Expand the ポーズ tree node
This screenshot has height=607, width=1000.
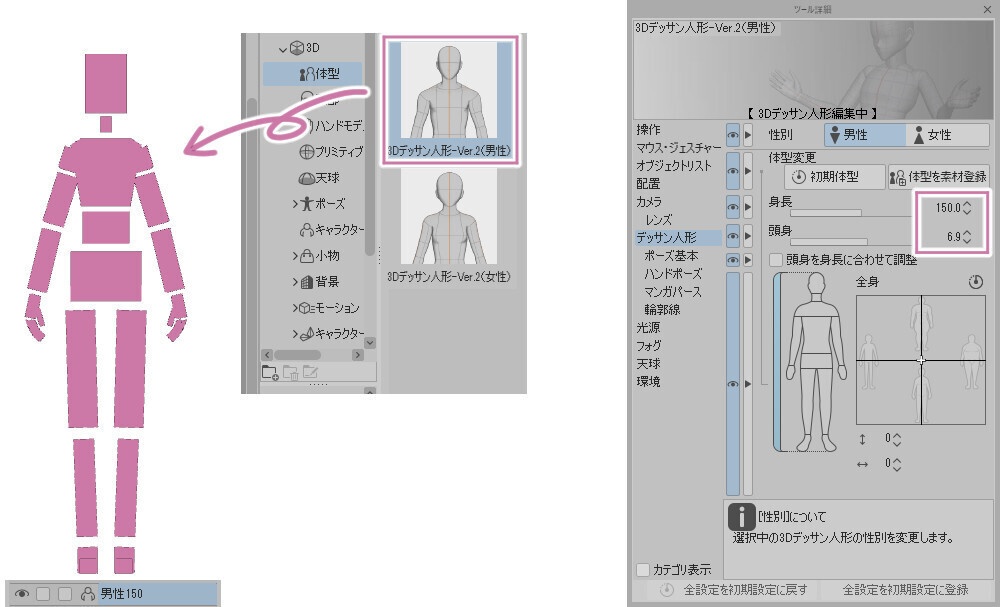point(295,204)
